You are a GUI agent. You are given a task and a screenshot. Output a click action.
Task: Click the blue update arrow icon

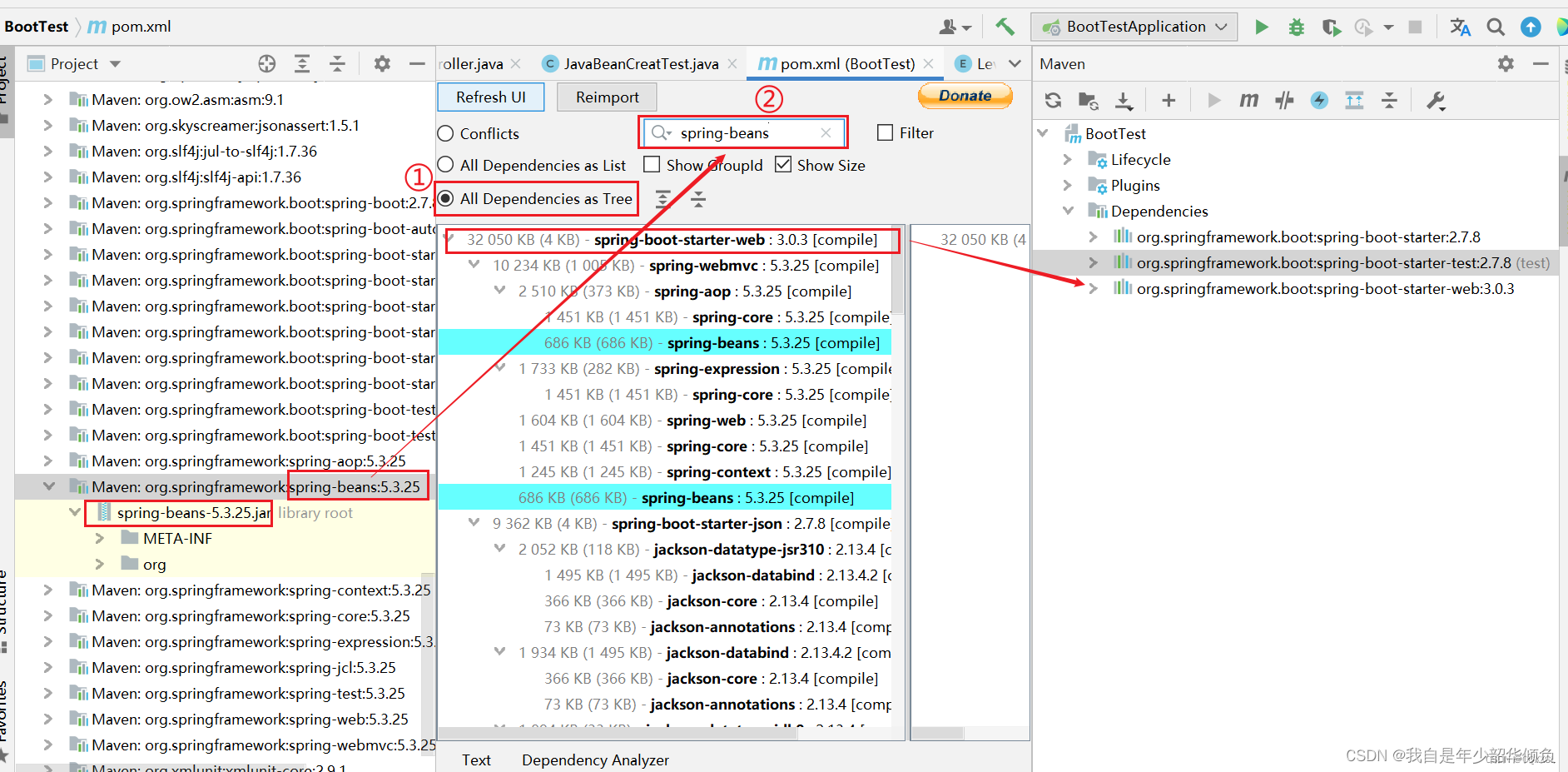tap(1531, 27)
